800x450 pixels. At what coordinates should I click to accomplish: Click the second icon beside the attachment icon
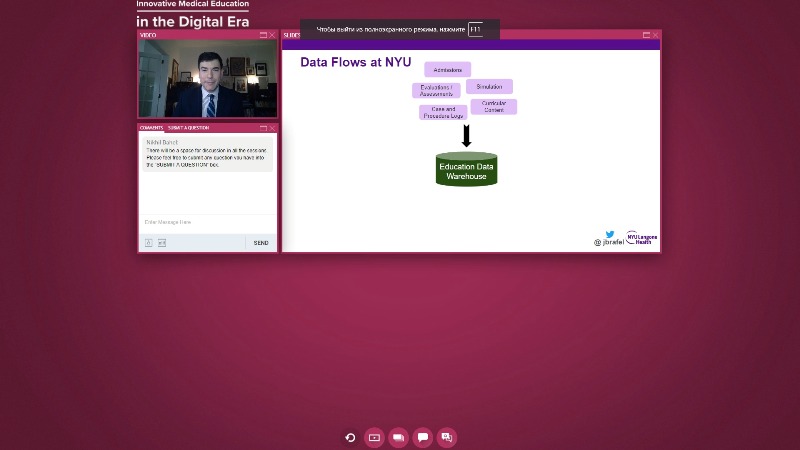pos(162,243)
